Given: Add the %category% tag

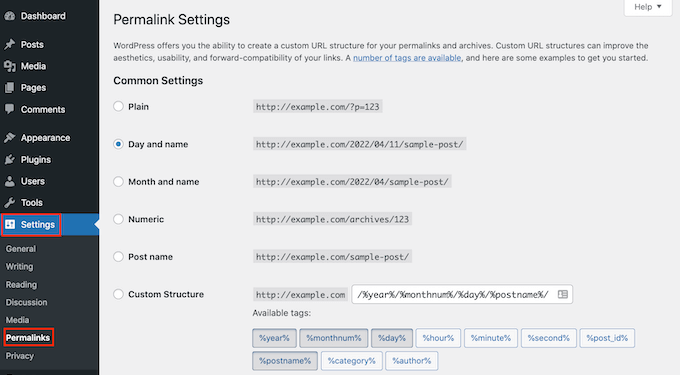Looking at the screenshot, I should pos(351,361).
